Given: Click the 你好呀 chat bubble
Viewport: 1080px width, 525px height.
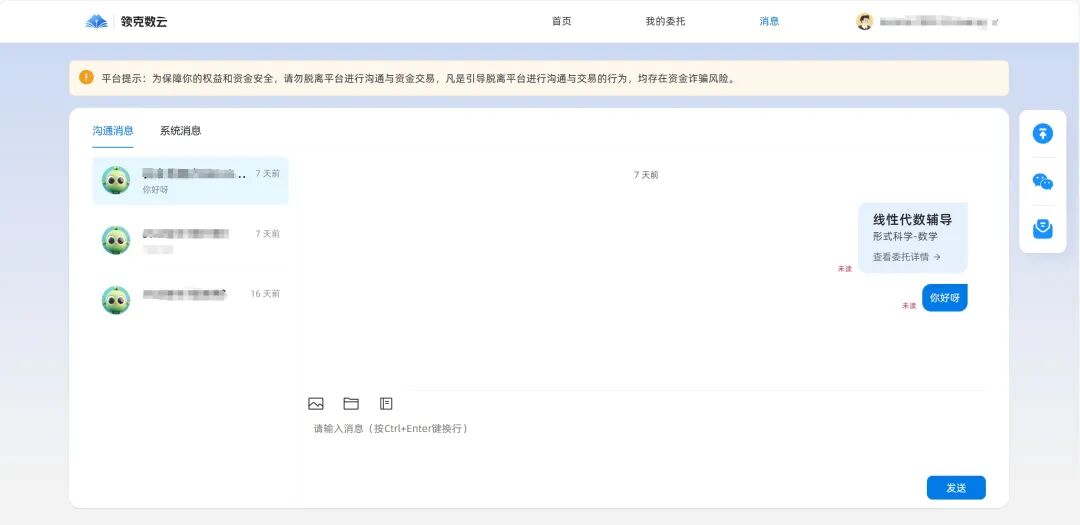Looking at the screenshot, I should [944, 298].
